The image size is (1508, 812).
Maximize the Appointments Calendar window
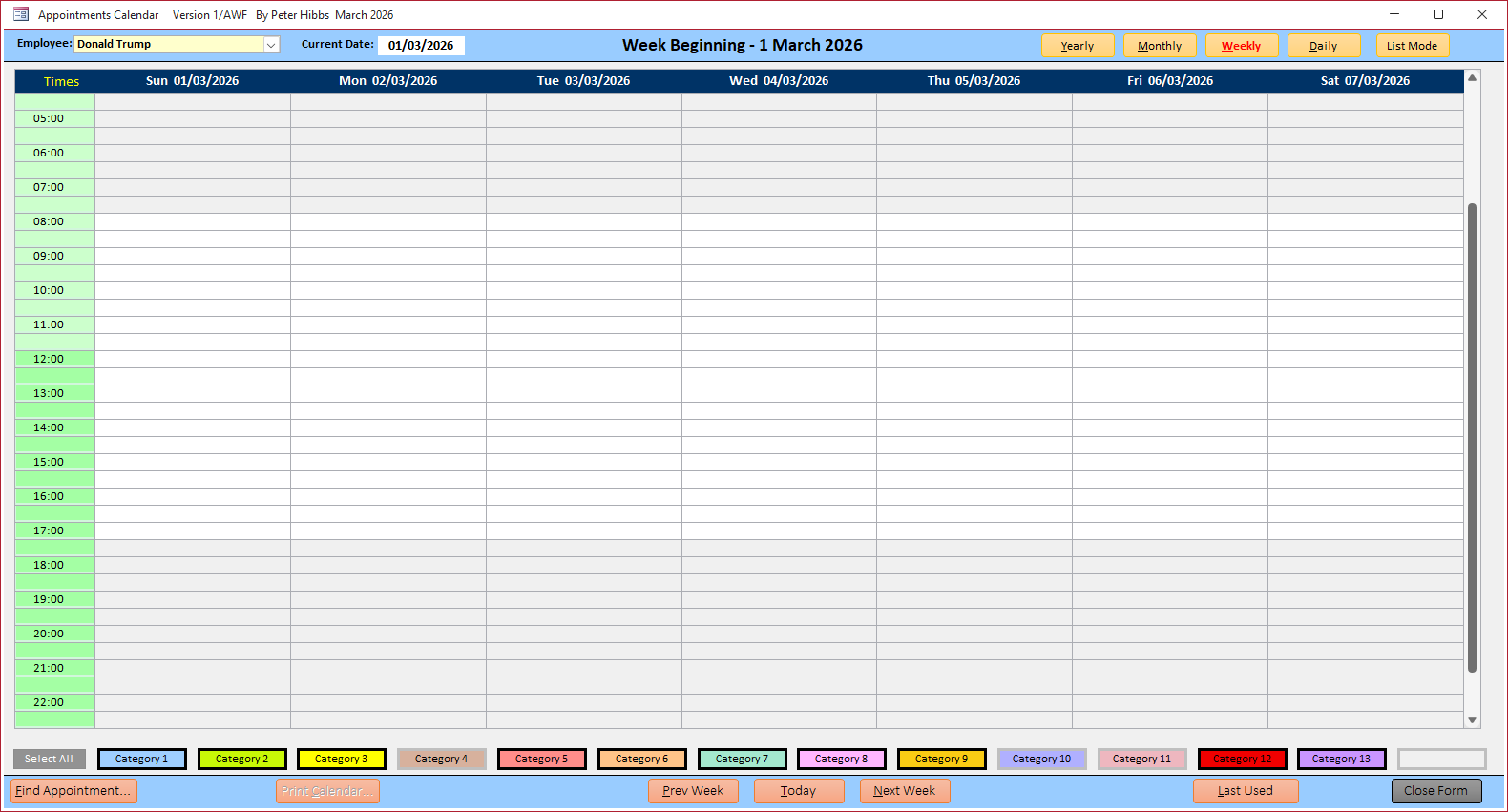tap(1438, 14)
